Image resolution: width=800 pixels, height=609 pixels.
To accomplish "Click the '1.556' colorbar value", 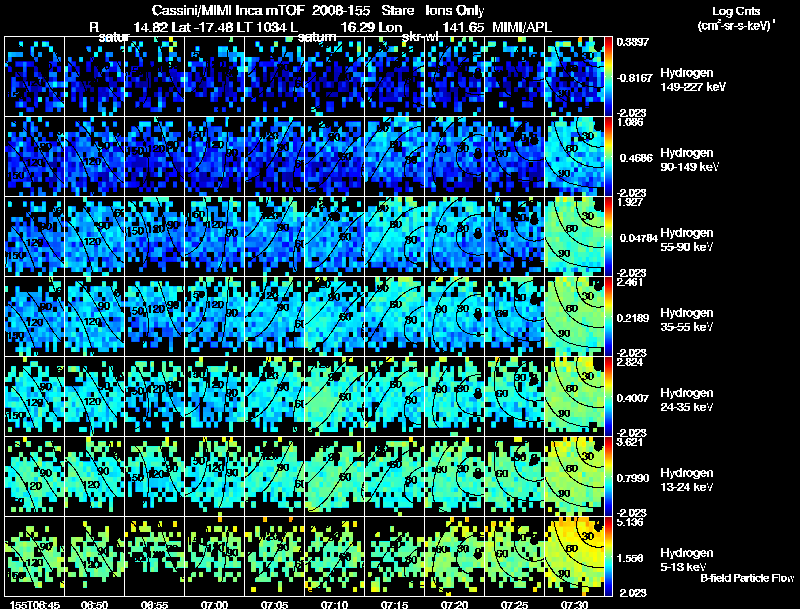I will coord(631,559).
